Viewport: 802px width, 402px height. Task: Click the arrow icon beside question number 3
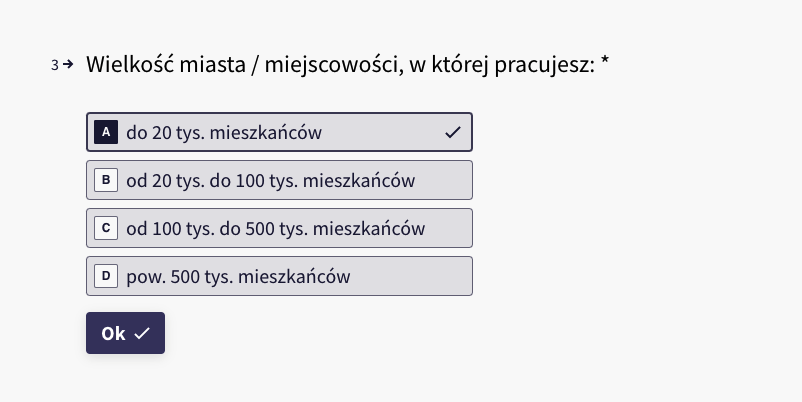68,64
